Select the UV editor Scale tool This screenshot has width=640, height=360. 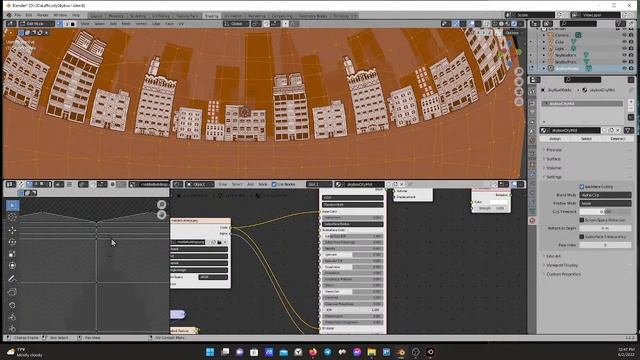click(12, 254)
